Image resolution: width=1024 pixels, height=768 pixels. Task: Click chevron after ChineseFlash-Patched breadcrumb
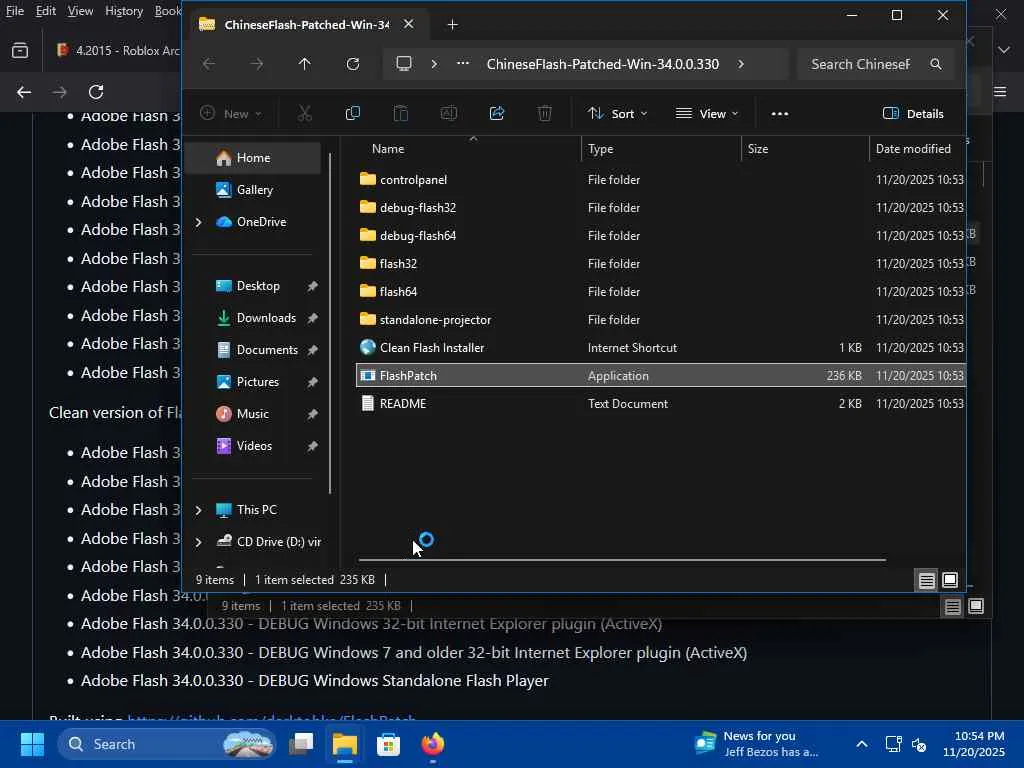(x=741, y=64)
